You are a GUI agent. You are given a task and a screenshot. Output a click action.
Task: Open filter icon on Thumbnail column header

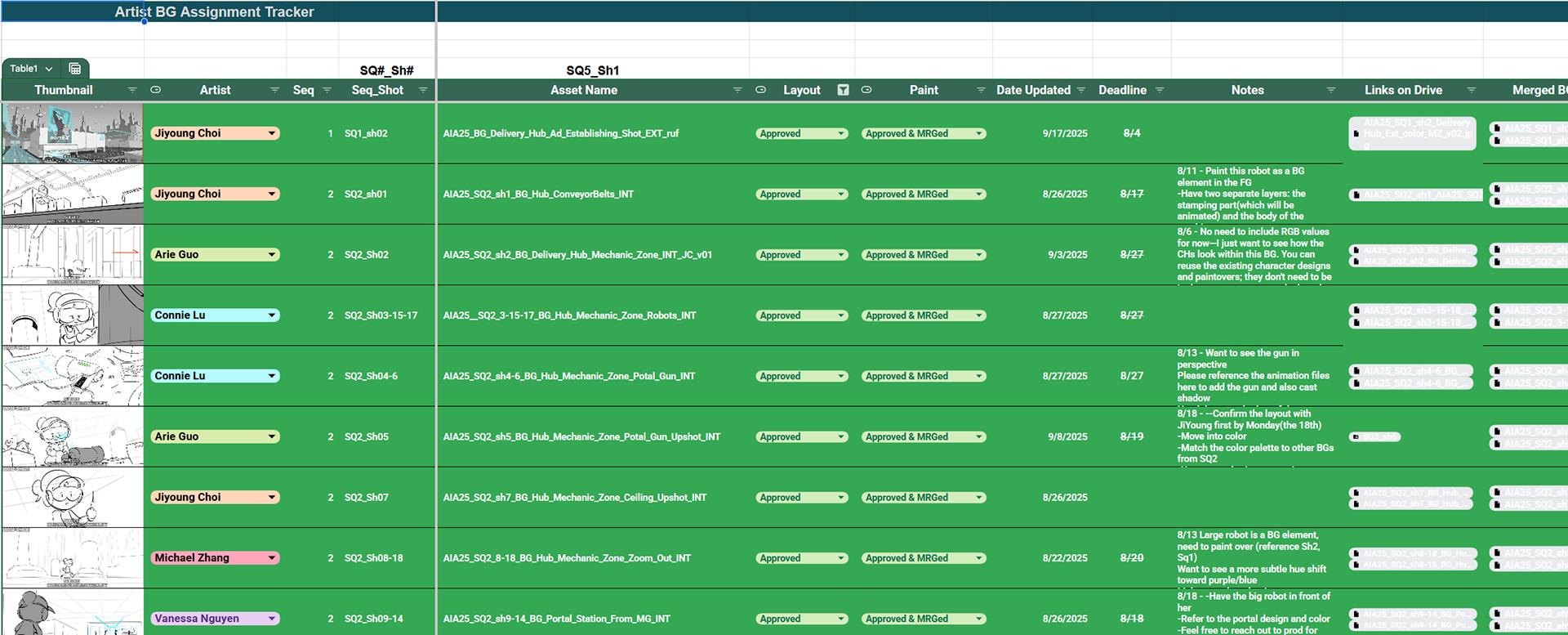[x=132, y=90]
